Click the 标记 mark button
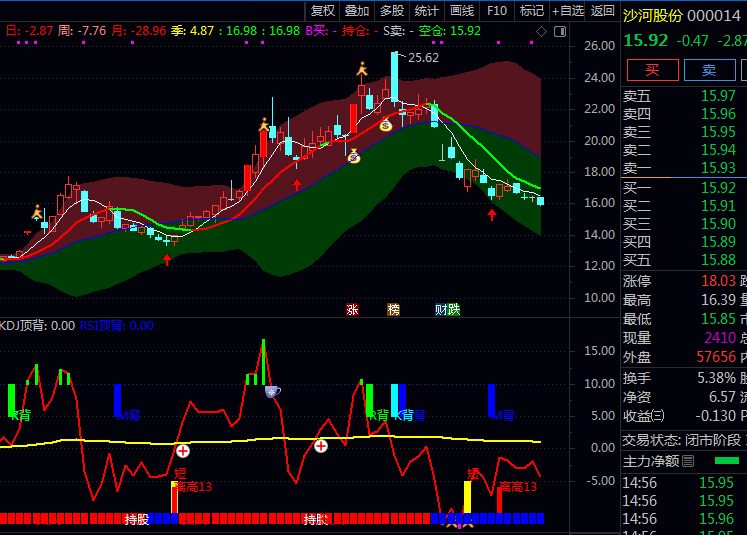 (532, 10)
